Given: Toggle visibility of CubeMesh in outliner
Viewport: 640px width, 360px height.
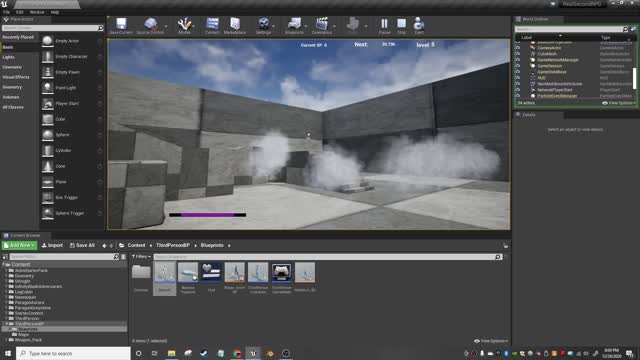Looking at the screenshot, I should (x=518, y=54).
